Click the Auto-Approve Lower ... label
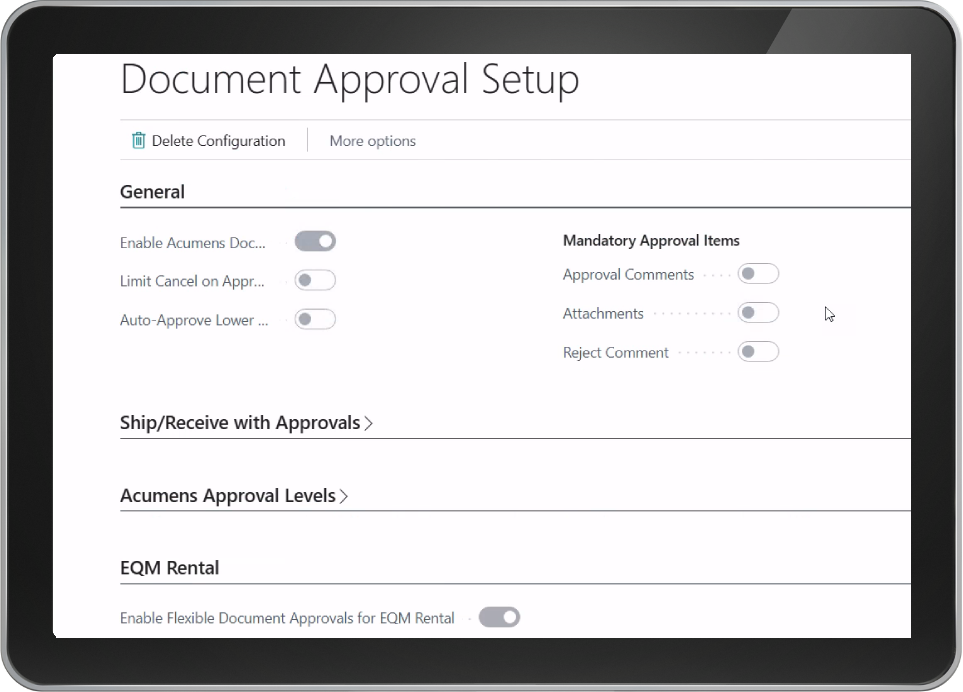Image resolution: width=963 pixels, height=692 pixels. click(x=194, y=320)
